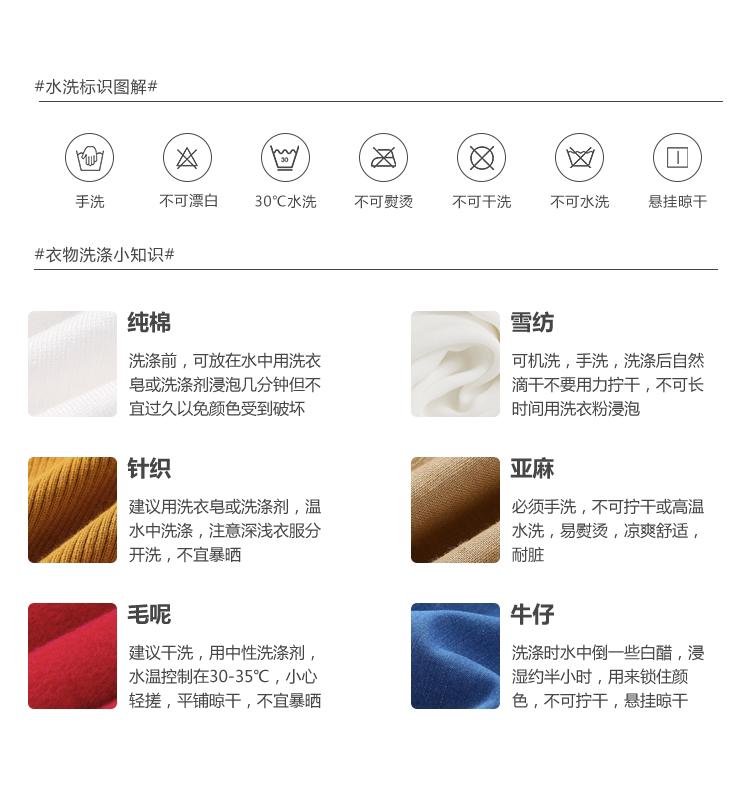Open the white chiffon fabric thumbnail
Screen dimensions: 750x790
455,364
